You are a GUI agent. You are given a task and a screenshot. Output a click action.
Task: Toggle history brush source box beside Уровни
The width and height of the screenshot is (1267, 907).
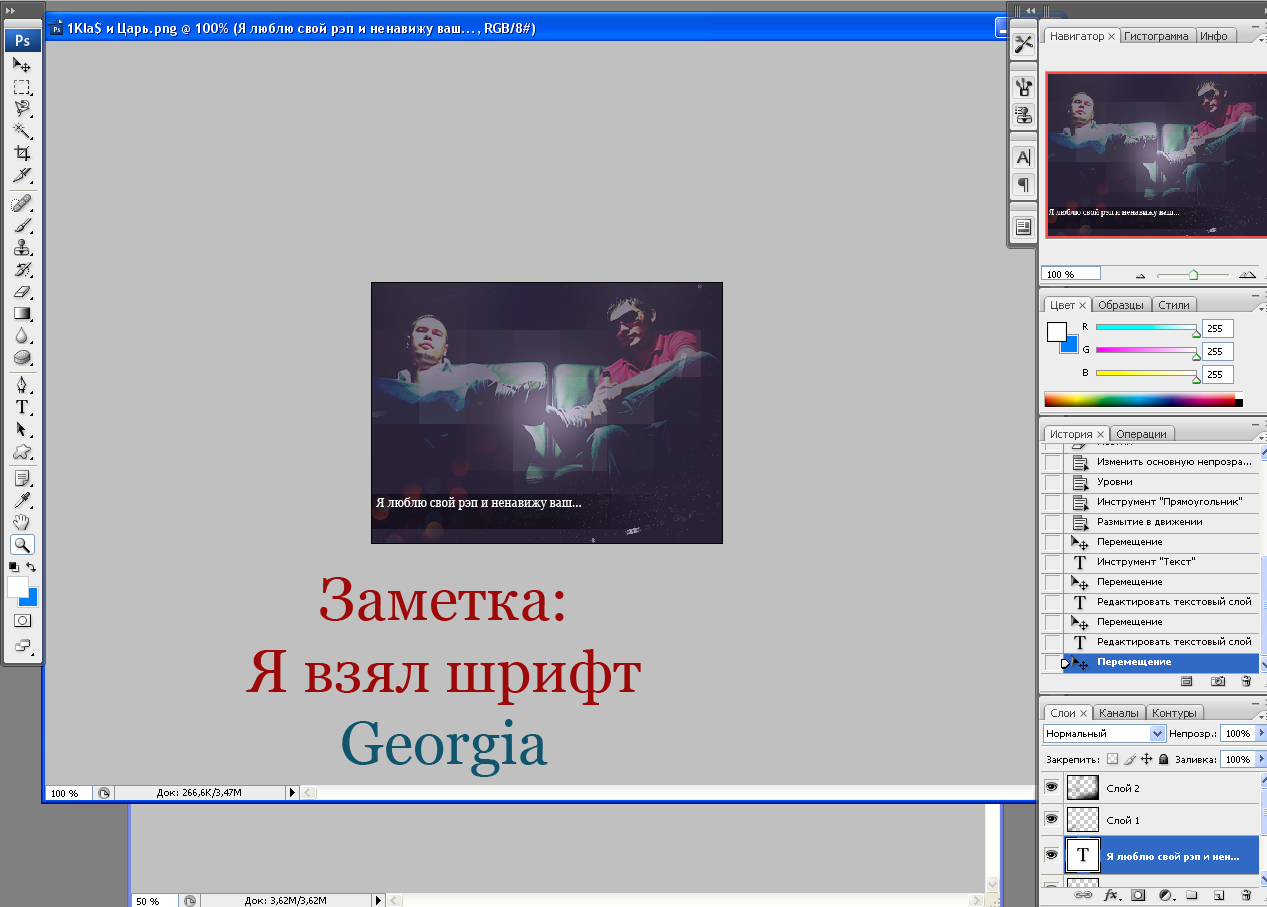click(x=1052, y=482)
